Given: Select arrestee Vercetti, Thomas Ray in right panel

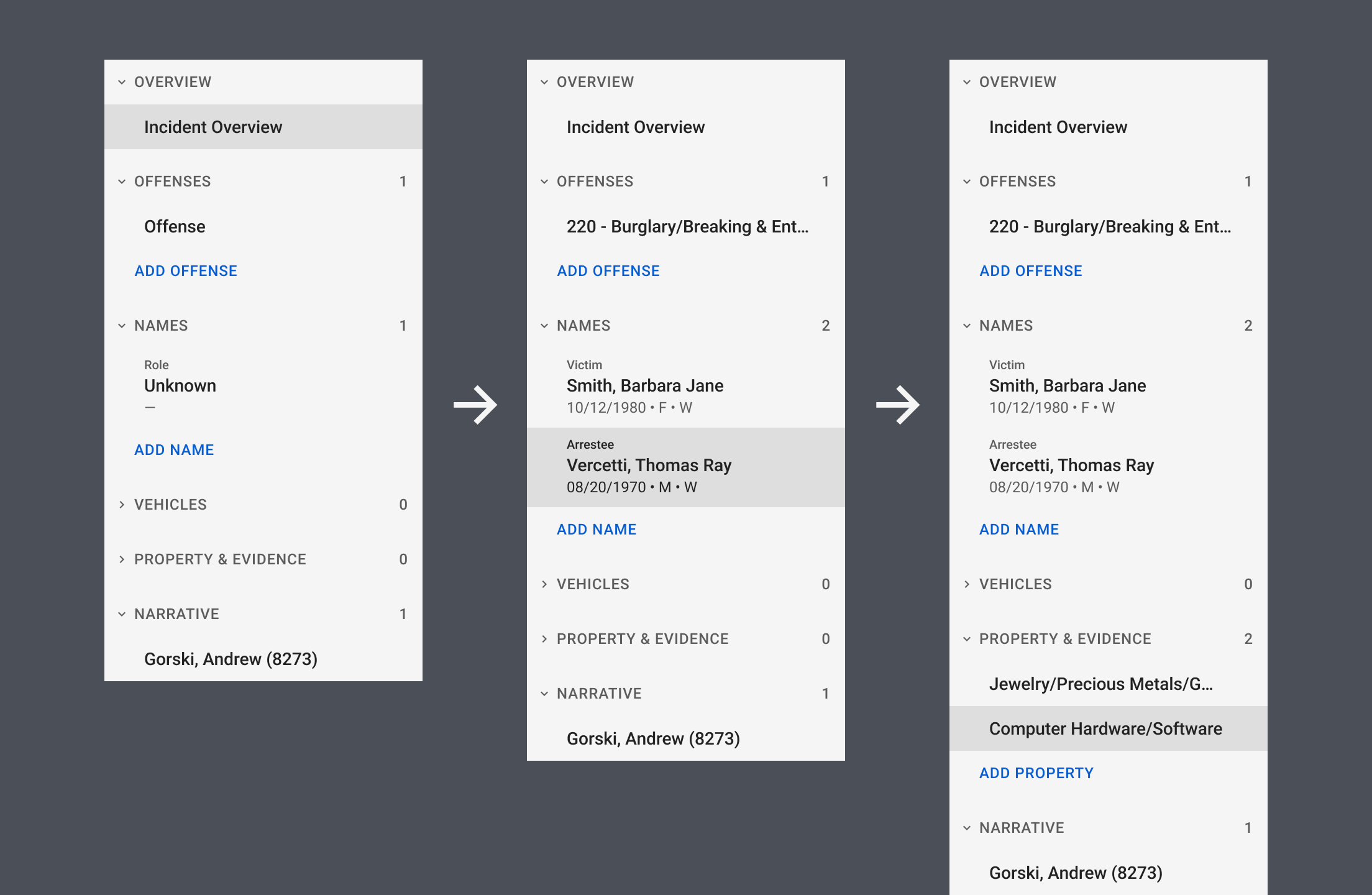Looking at the screenshot, I should tap(1109, 467).
